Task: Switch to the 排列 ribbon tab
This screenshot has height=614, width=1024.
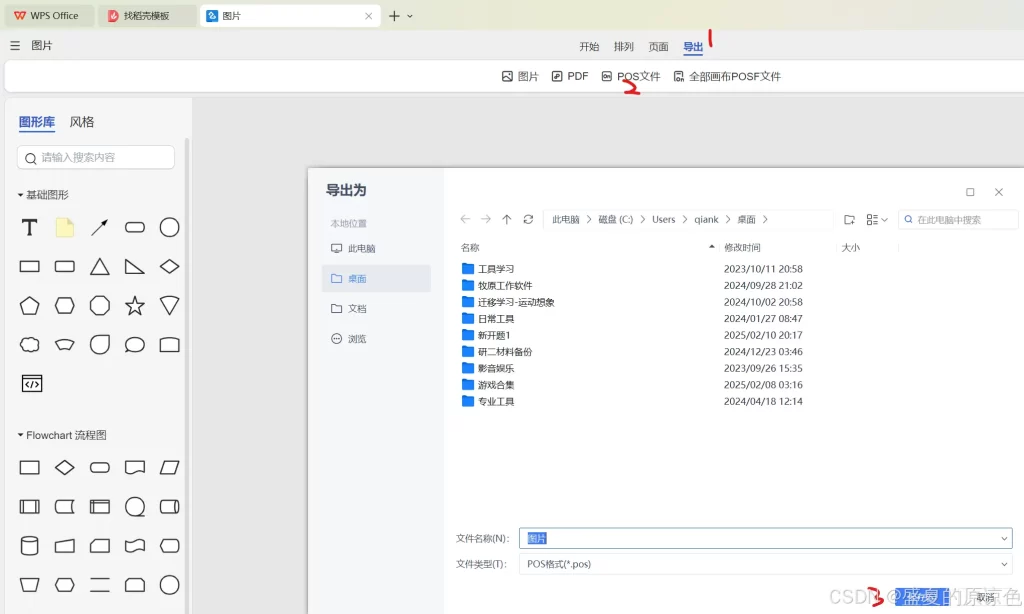Action: point(624,45)
